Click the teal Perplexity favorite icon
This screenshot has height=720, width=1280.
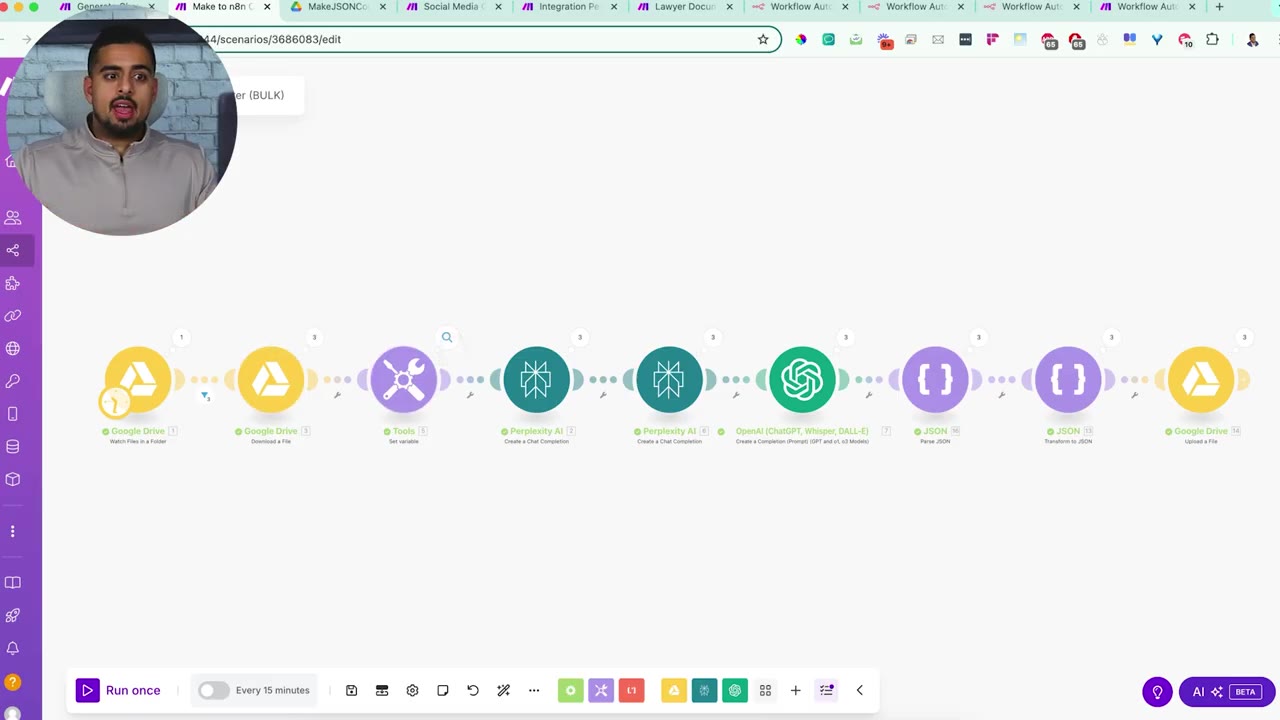tap(705, 690)
